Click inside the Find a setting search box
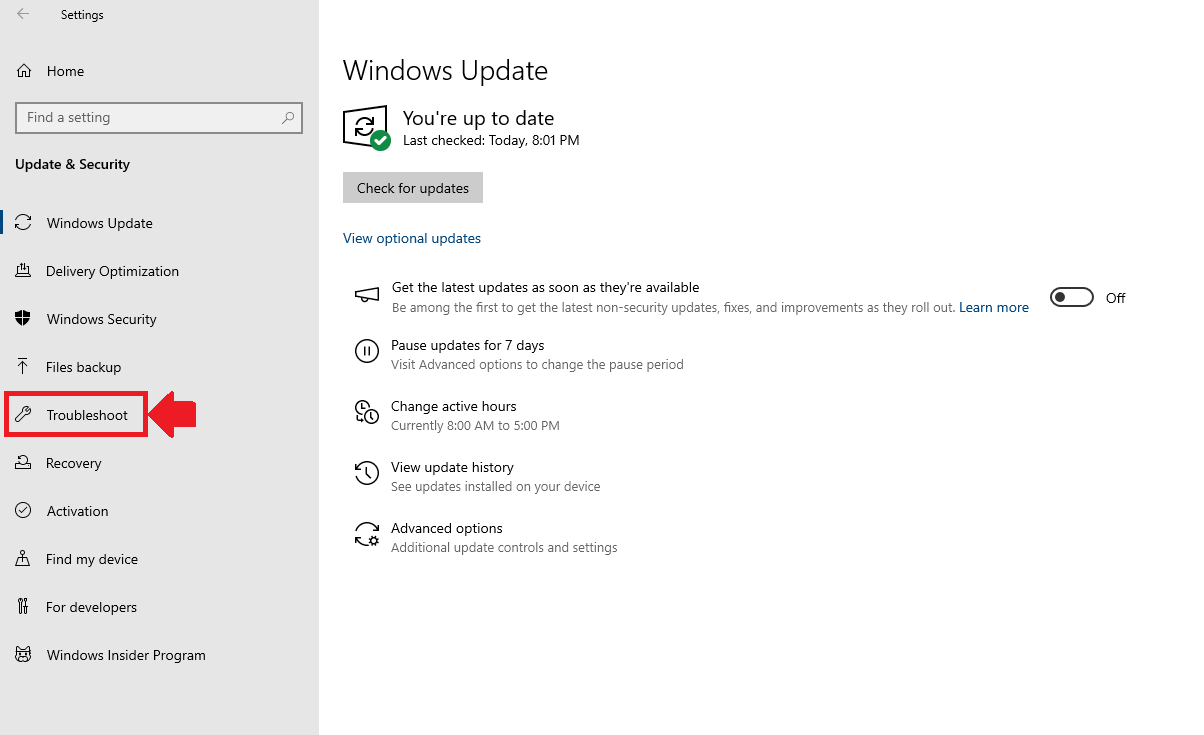The height and width of the screenshot is (735, 1204). [x=158, y=117]
